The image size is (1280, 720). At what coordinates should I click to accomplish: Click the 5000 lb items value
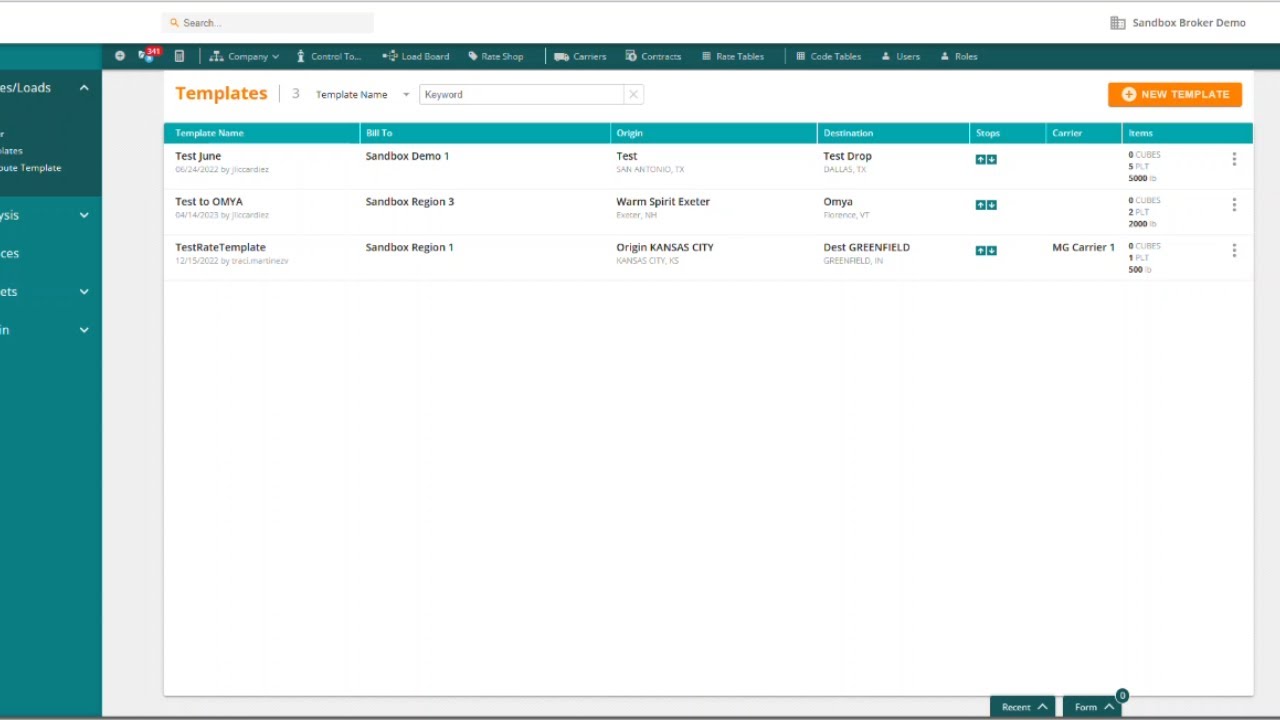coord(1142,178)
